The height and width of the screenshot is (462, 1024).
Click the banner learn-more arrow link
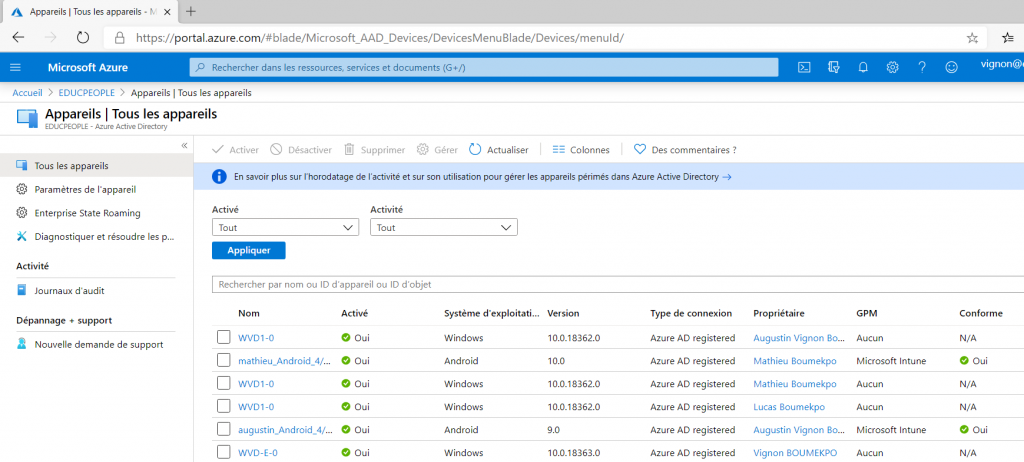(726, 176)
